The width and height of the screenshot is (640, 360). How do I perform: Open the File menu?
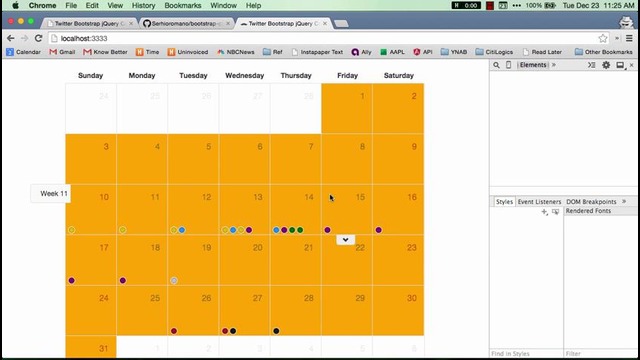[x=71, y=5]
